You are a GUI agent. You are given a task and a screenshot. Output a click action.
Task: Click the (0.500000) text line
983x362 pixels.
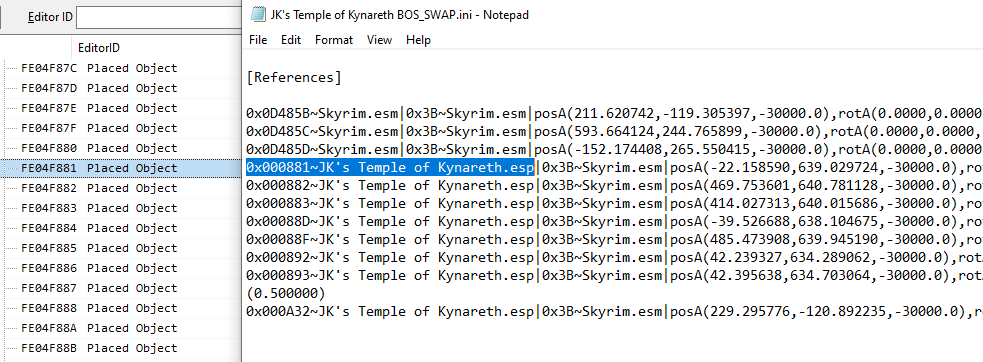[286, 294]
